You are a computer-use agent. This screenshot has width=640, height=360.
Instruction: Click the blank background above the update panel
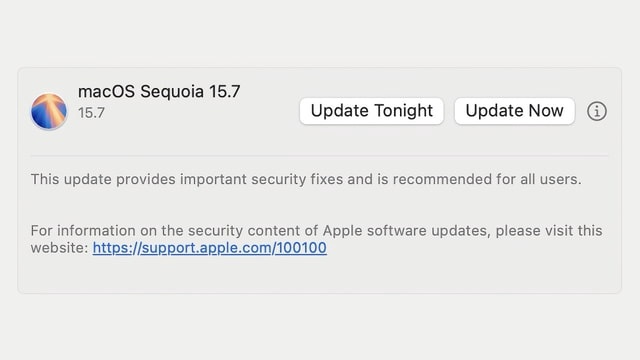tap(319, 33)
